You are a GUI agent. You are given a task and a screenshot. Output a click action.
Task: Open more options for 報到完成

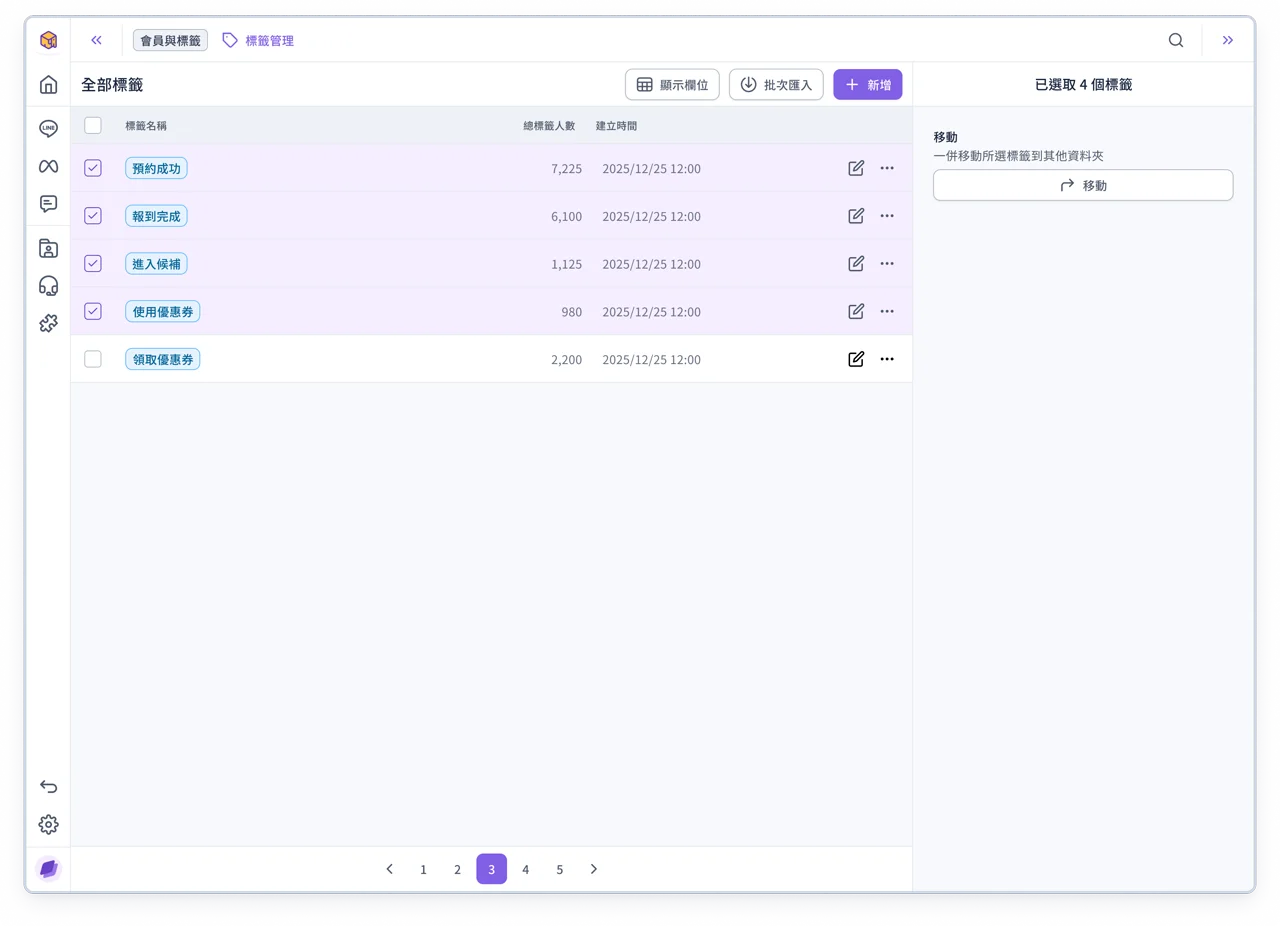(887, 216)
